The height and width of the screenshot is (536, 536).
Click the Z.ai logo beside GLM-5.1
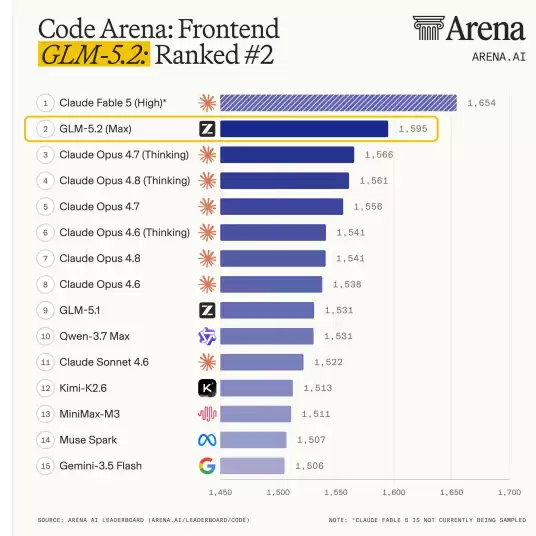click(x=207, y=310)
